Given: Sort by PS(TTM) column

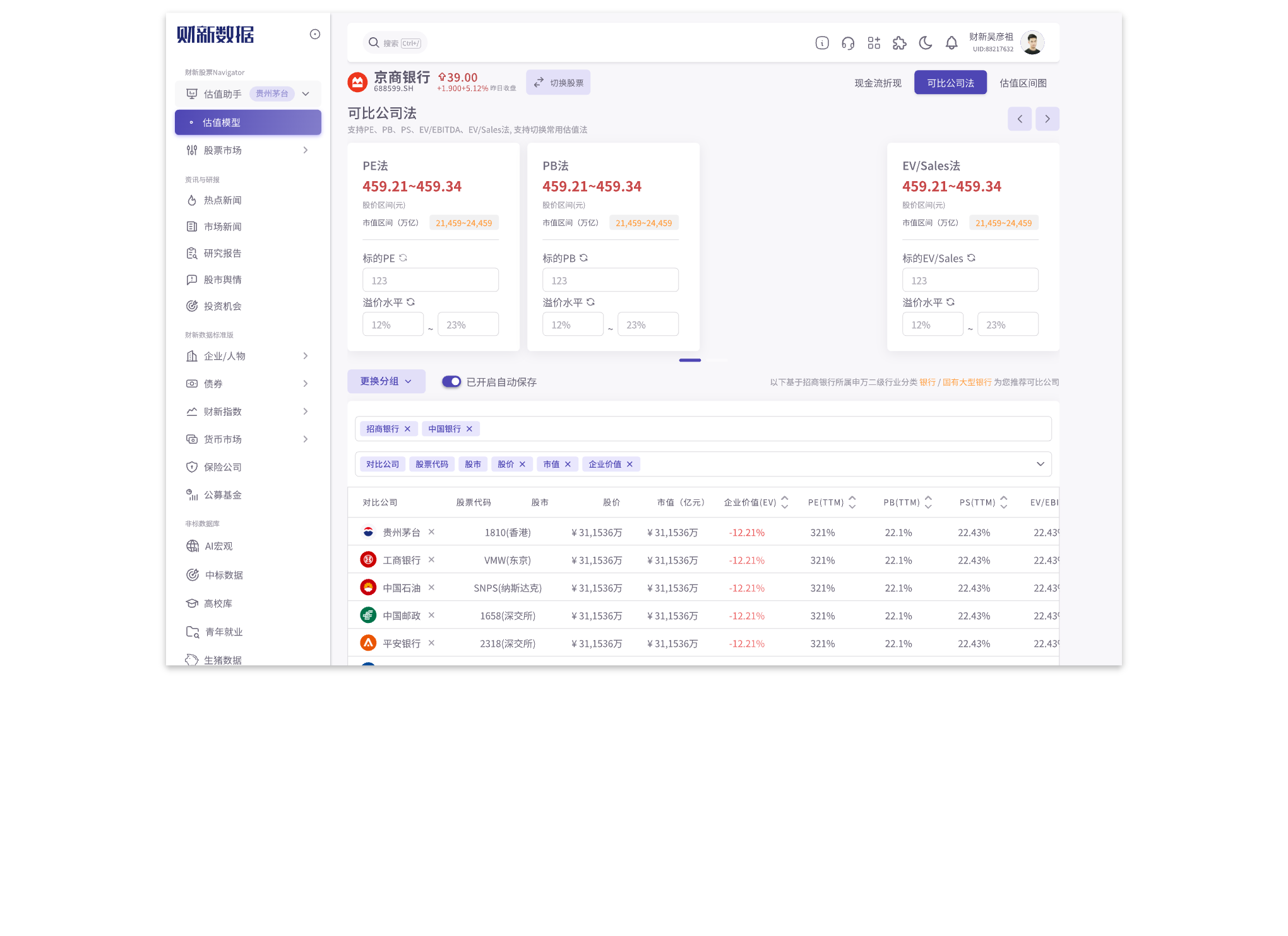Looking at the screenshot, I should point(1004,502).
